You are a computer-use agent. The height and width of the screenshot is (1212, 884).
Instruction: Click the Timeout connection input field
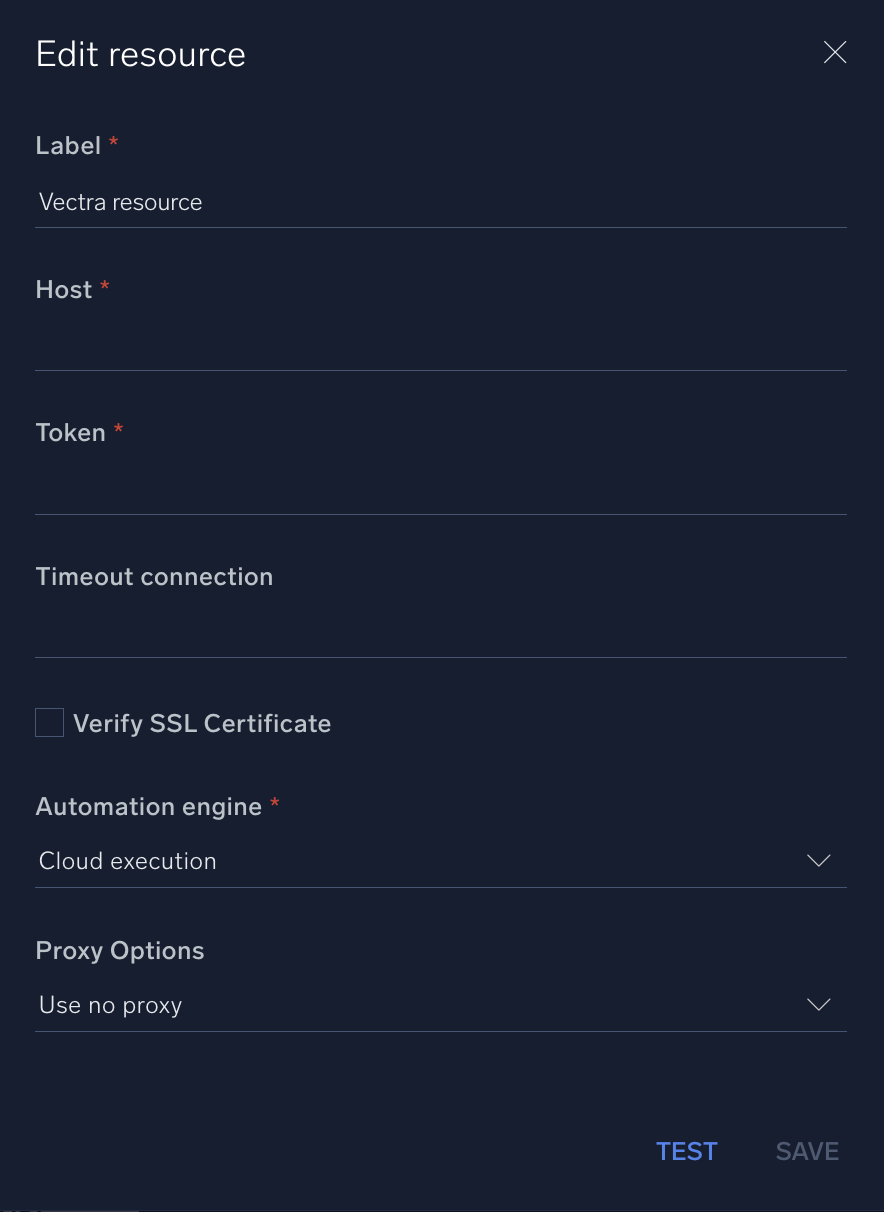(x=440, y=633)
